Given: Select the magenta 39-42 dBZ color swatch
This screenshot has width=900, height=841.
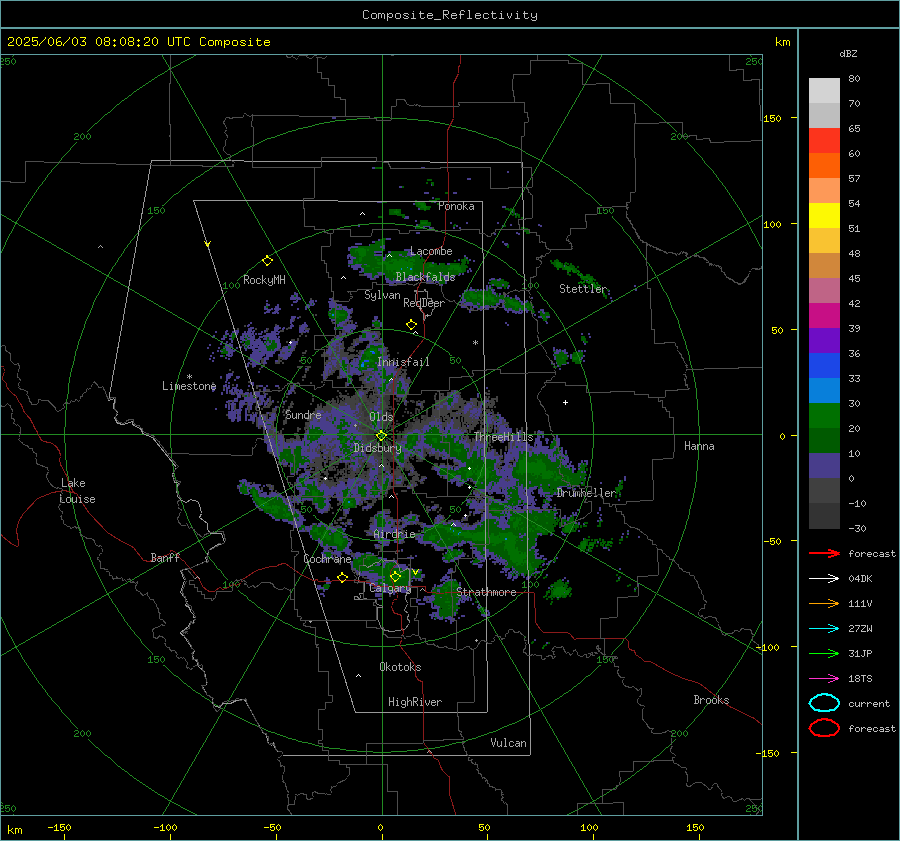Looking at the screenshot, I should [x=824, y=315].
